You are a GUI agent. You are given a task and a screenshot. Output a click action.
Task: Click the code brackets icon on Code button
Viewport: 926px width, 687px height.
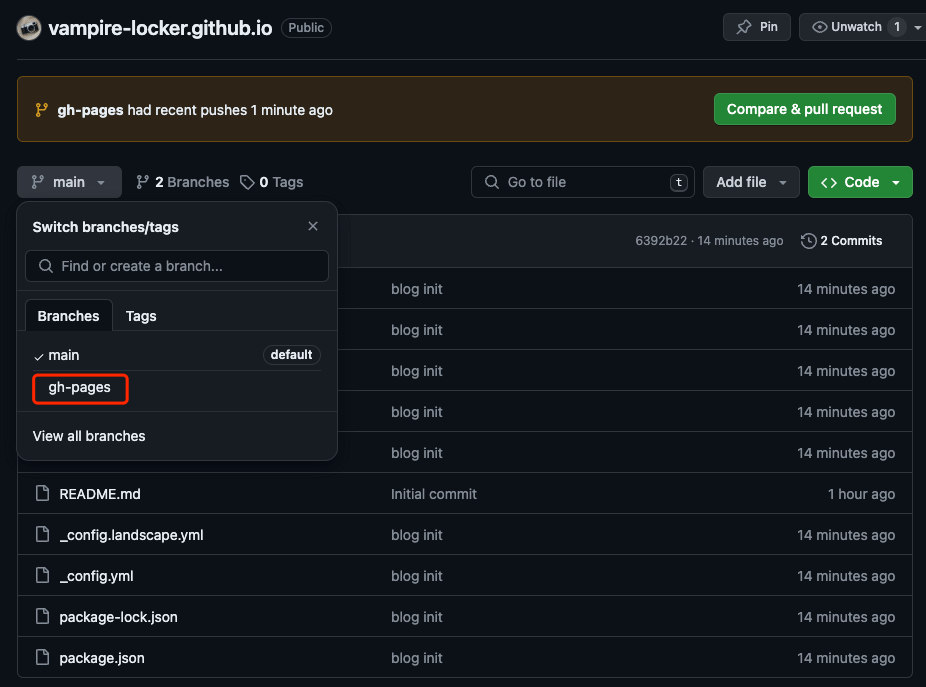[829, 183]
